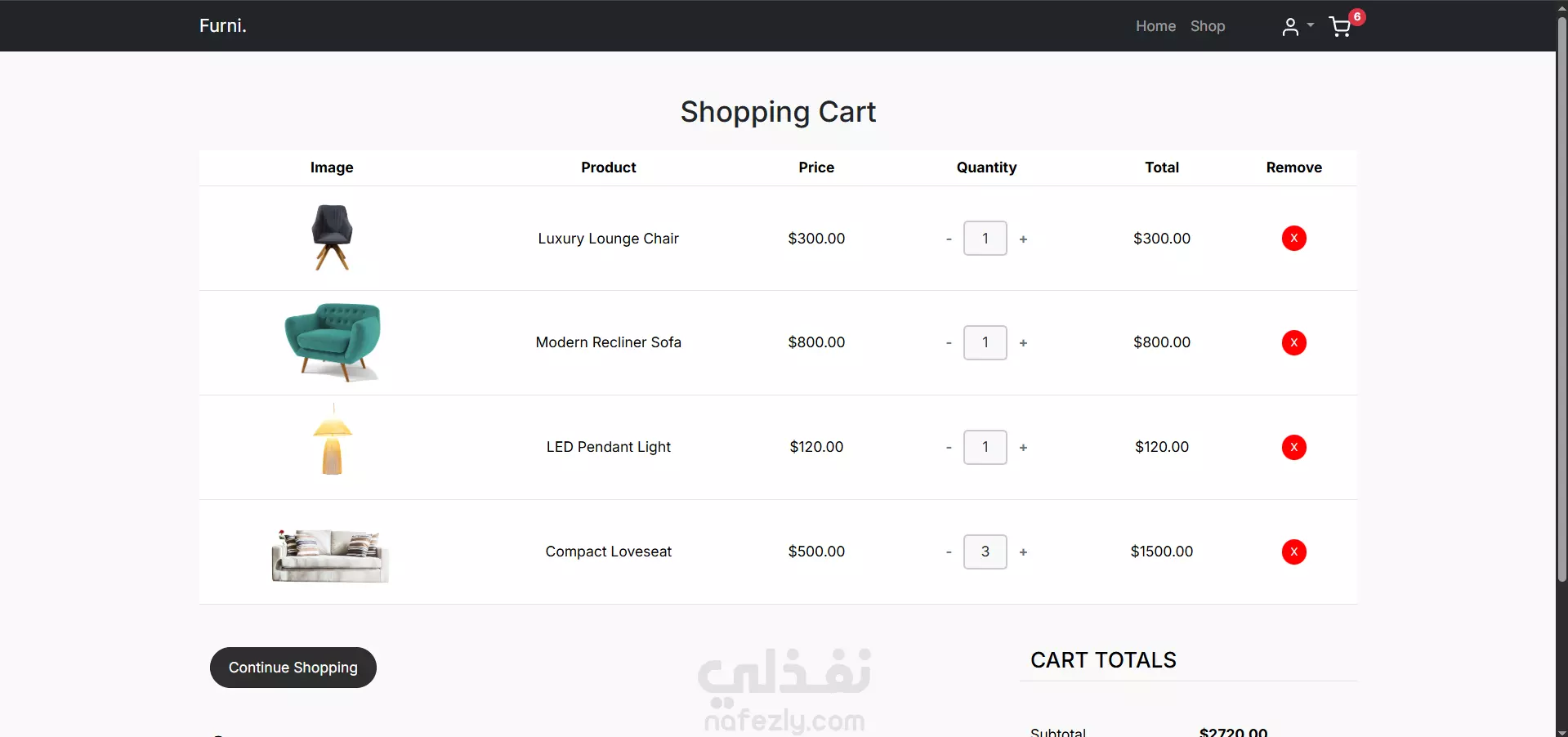Open the Shop menu link
The height and width of the screenshot is (737, 1568).
tap(1207, 26)
